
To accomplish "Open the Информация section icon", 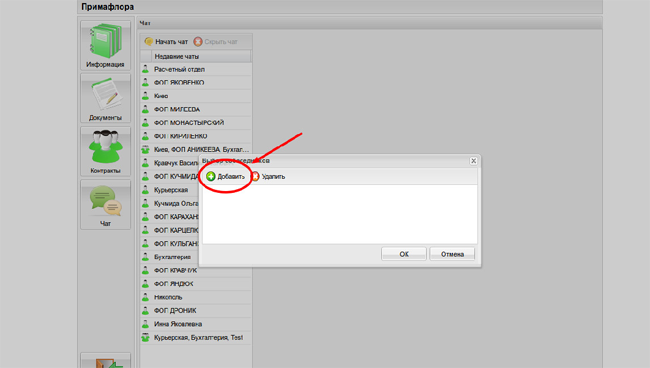I will click(105, 46).
